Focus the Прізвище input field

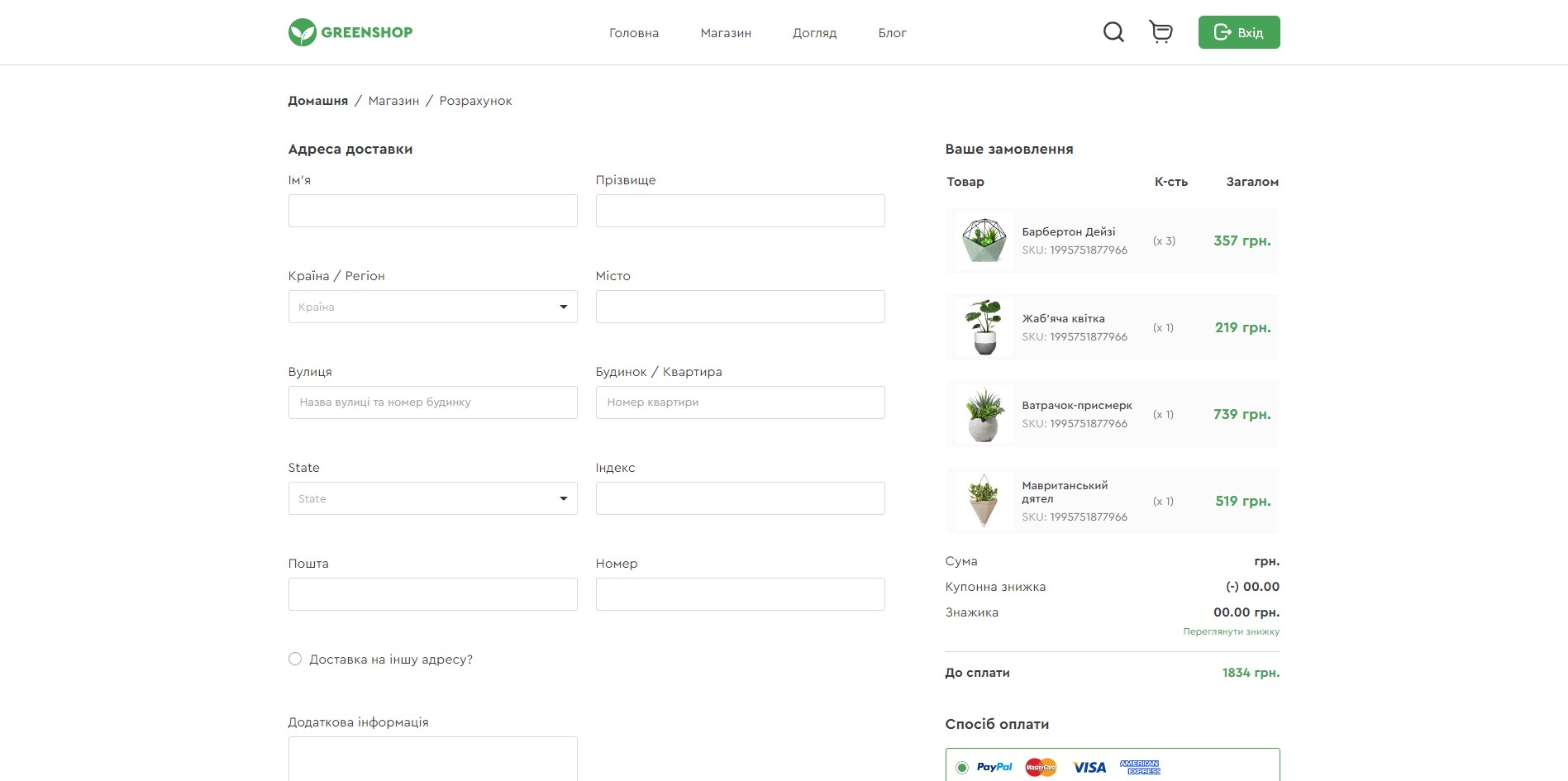[741, 211]
